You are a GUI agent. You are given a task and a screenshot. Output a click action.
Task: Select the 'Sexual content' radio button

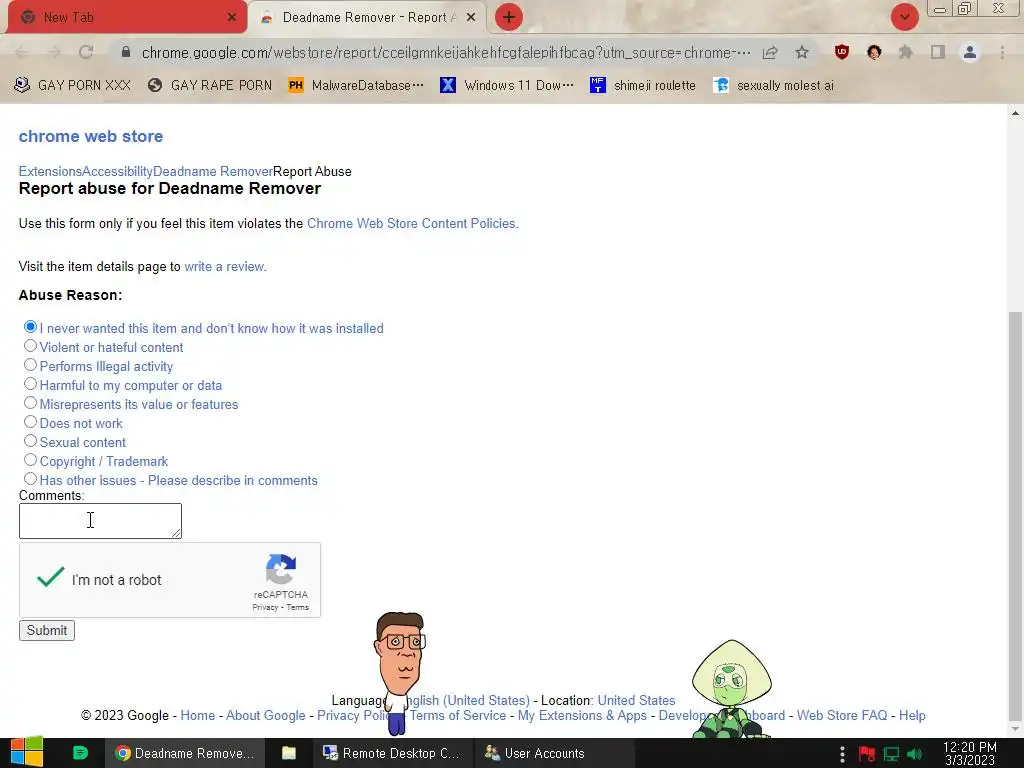(x=30, y=441)
